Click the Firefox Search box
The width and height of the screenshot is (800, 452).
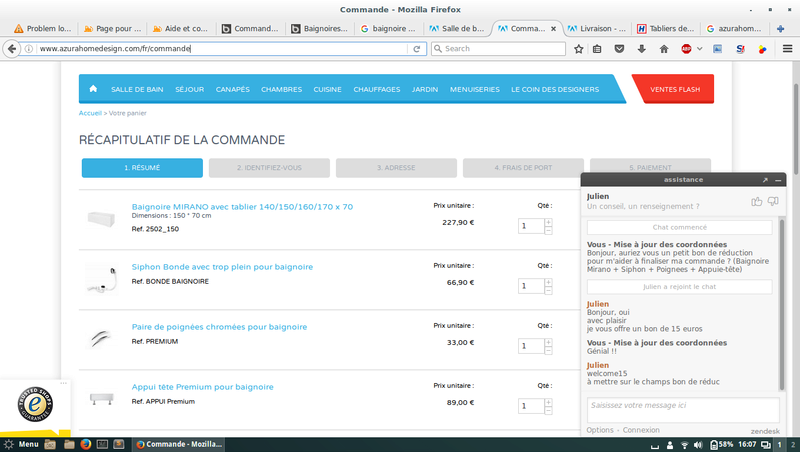coord(498,49)
